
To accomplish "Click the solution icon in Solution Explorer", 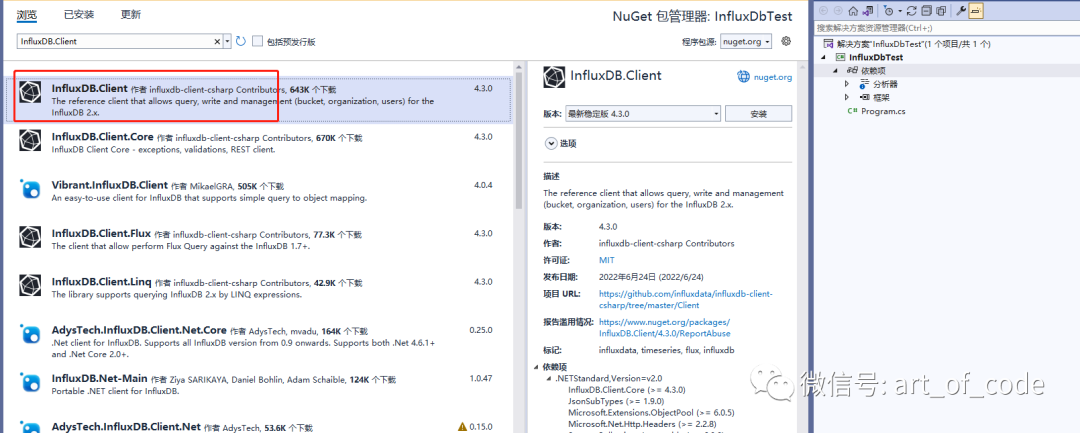I will [x=829, y=43].
